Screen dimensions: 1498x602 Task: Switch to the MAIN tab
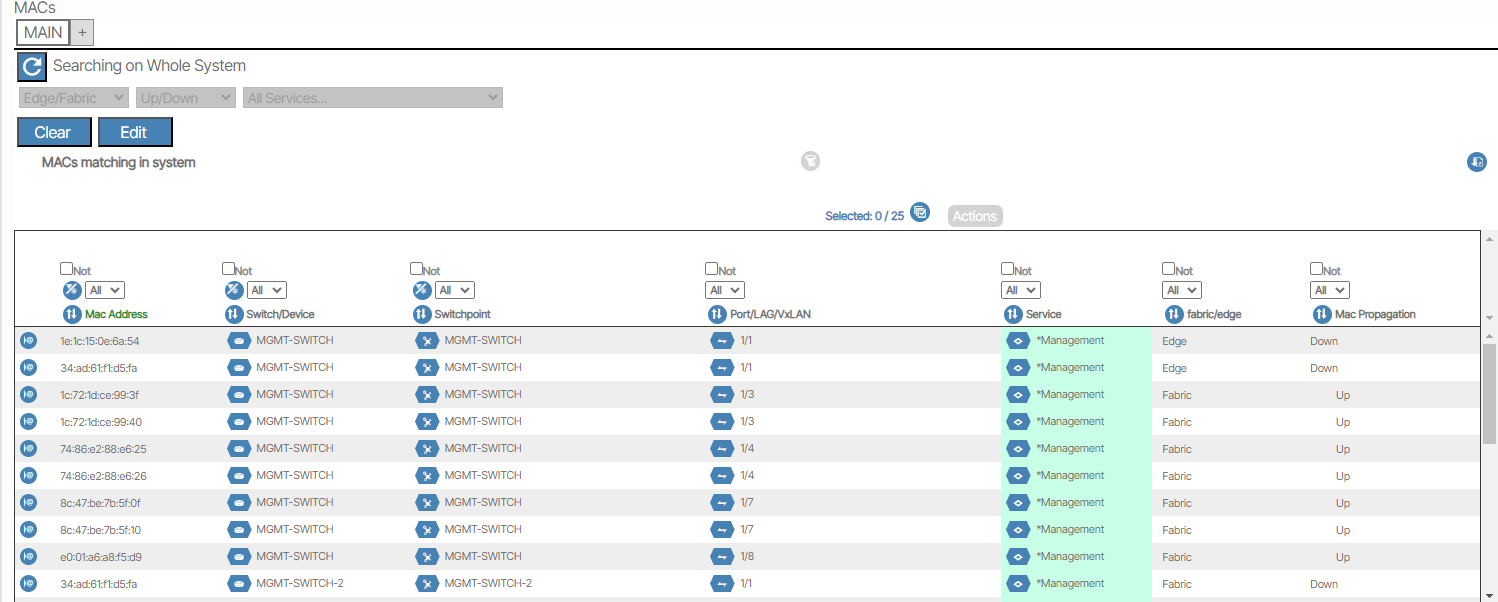coord(43,33)
